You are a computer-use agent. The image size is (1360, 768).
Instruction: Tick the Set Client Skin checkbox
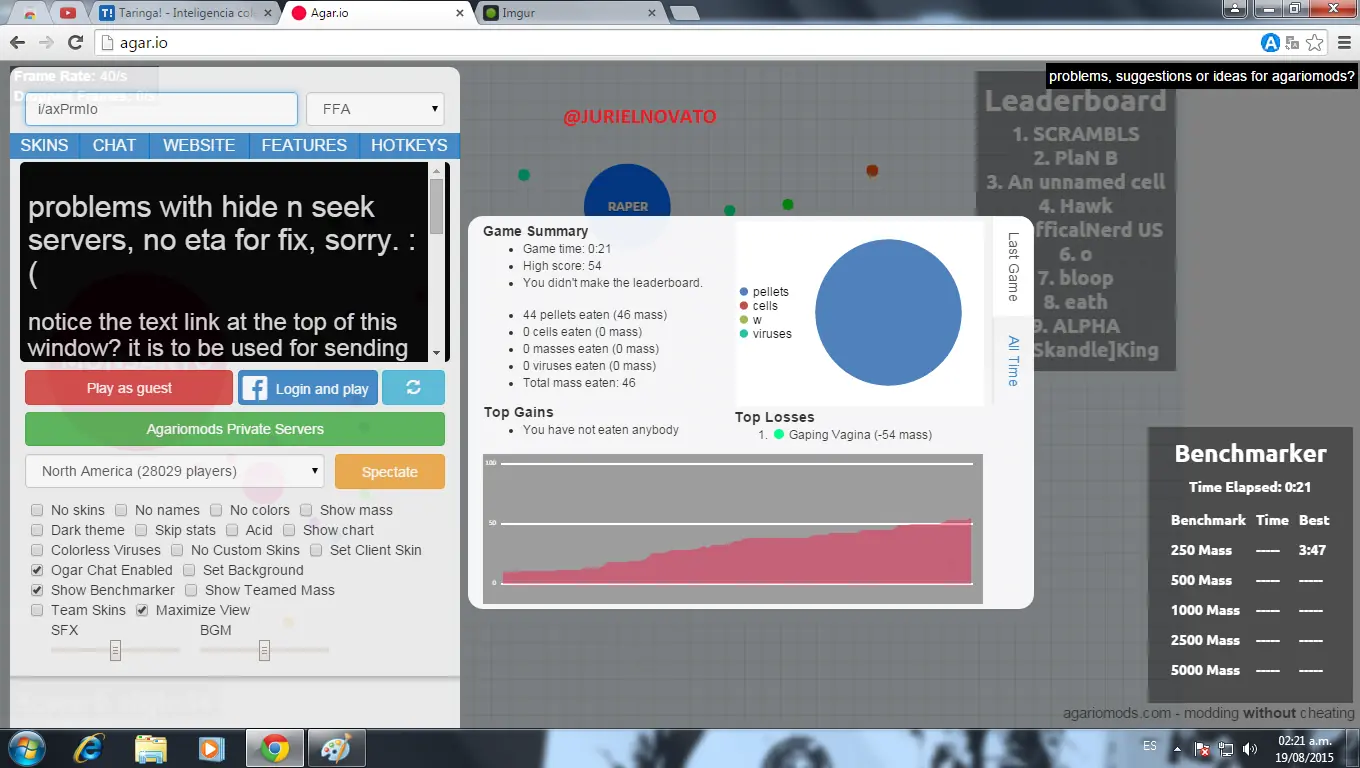tap(316, 550)
